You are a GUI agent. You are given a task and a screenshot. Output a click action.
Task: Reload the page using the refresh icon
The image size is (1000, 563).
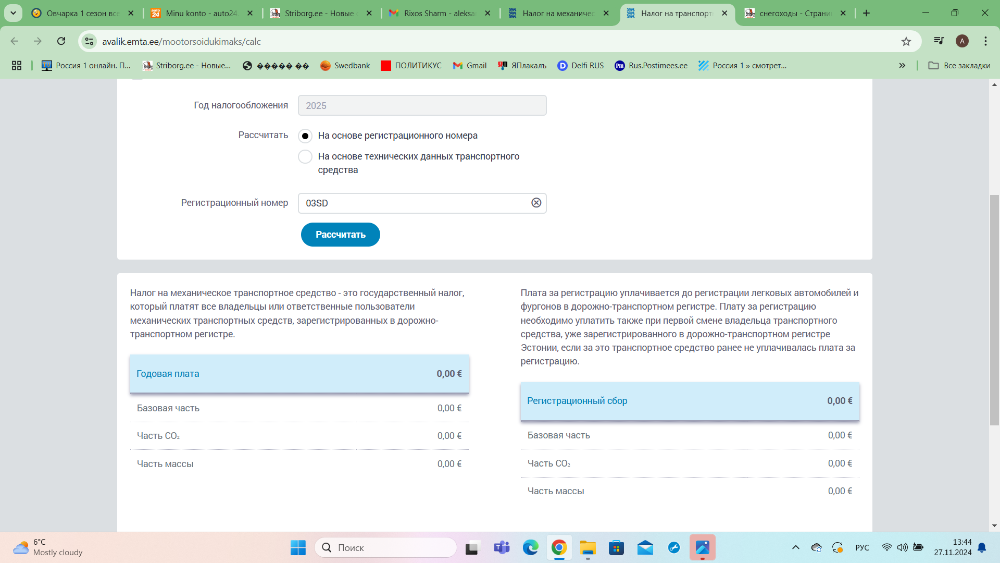[x=61, y=41]
